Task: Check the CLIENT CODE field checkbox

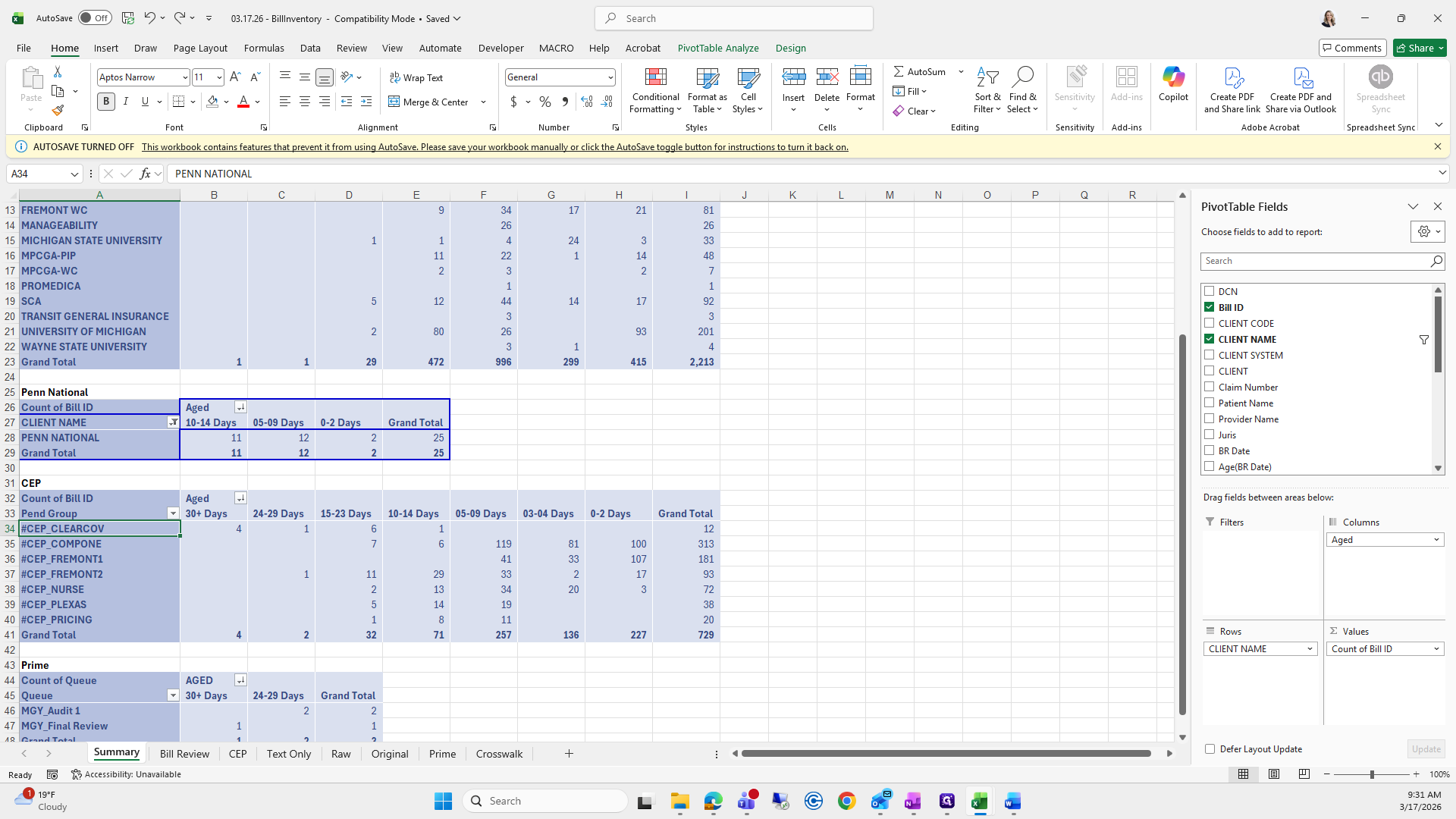Action: pos(1210,323)
